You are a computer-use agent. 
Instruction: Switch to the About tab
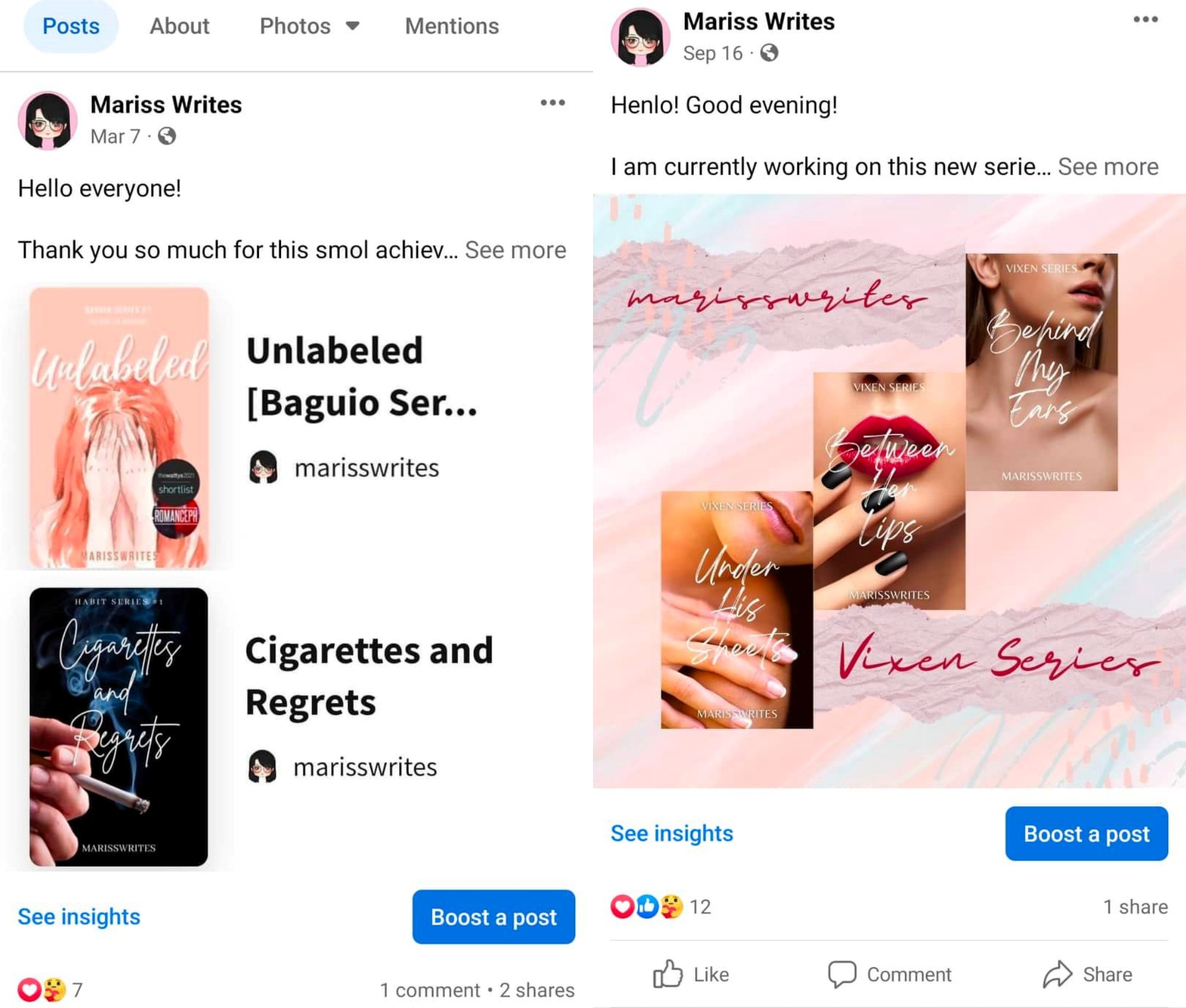tap(179, 26)
